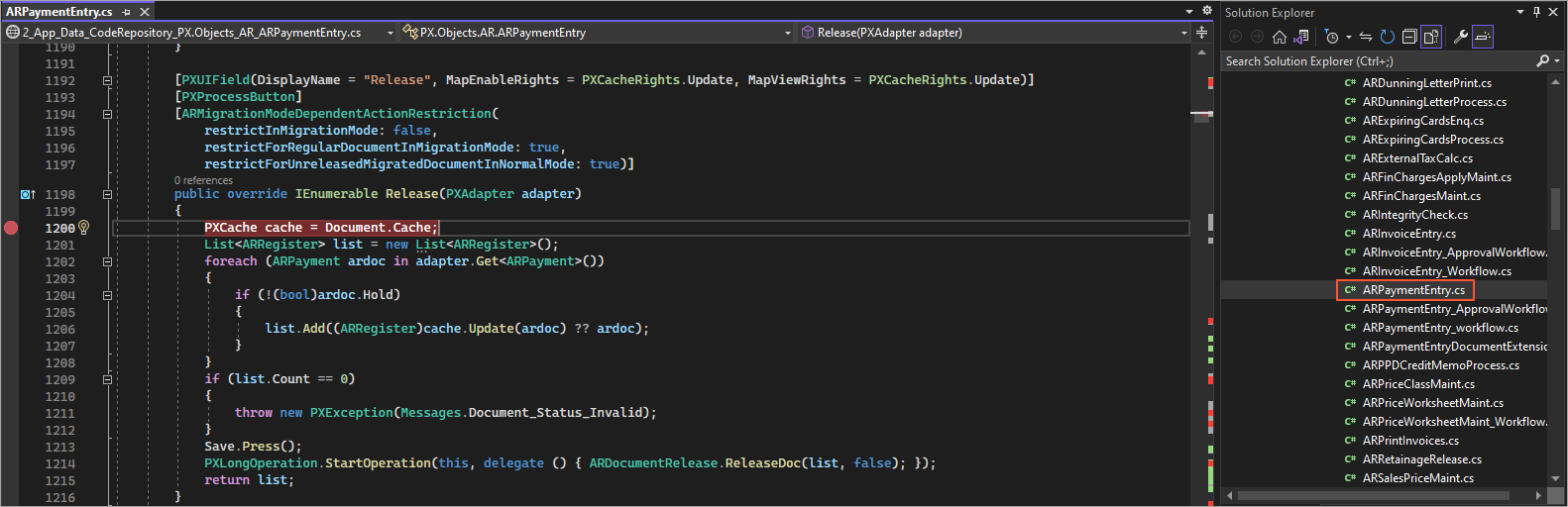Toggle Preview Selected Items button
This screenshot has height=507, width=1568.
click(x=1482, y=37)
